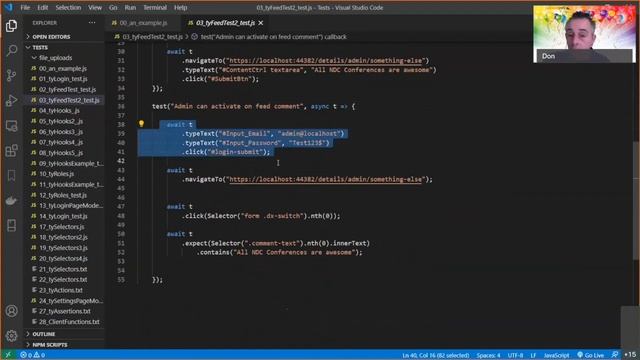Collapse the TESTS folder section

click(x=64, y=47)
